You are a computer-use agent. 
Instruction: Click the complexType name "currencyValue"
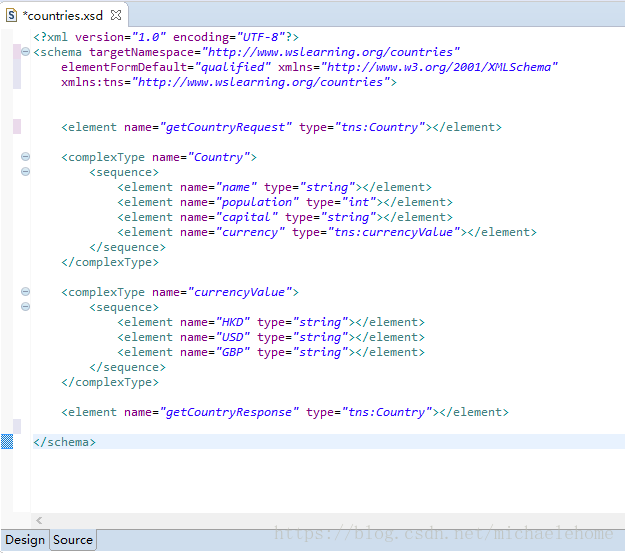239,292
